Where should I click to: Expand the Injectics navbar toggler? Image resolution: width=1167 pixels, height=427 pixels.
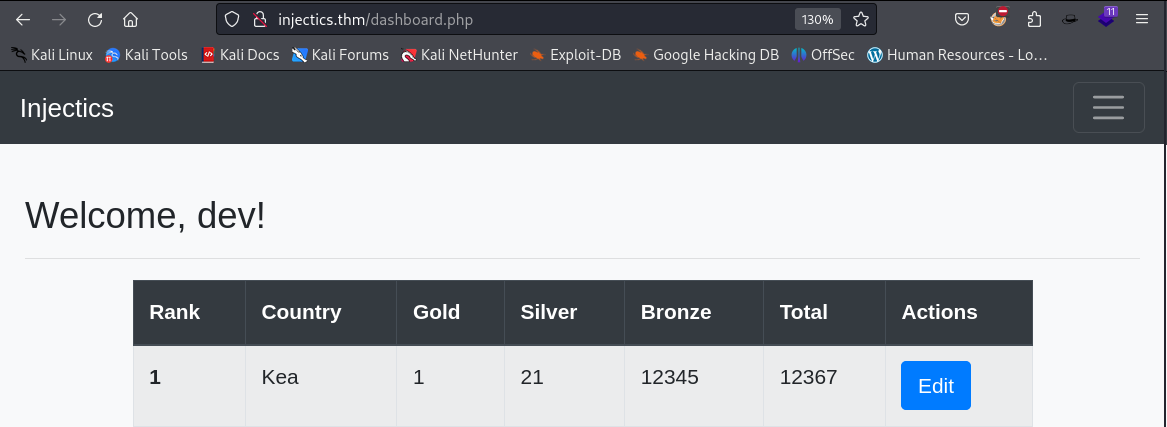(x=1108, y=108)
